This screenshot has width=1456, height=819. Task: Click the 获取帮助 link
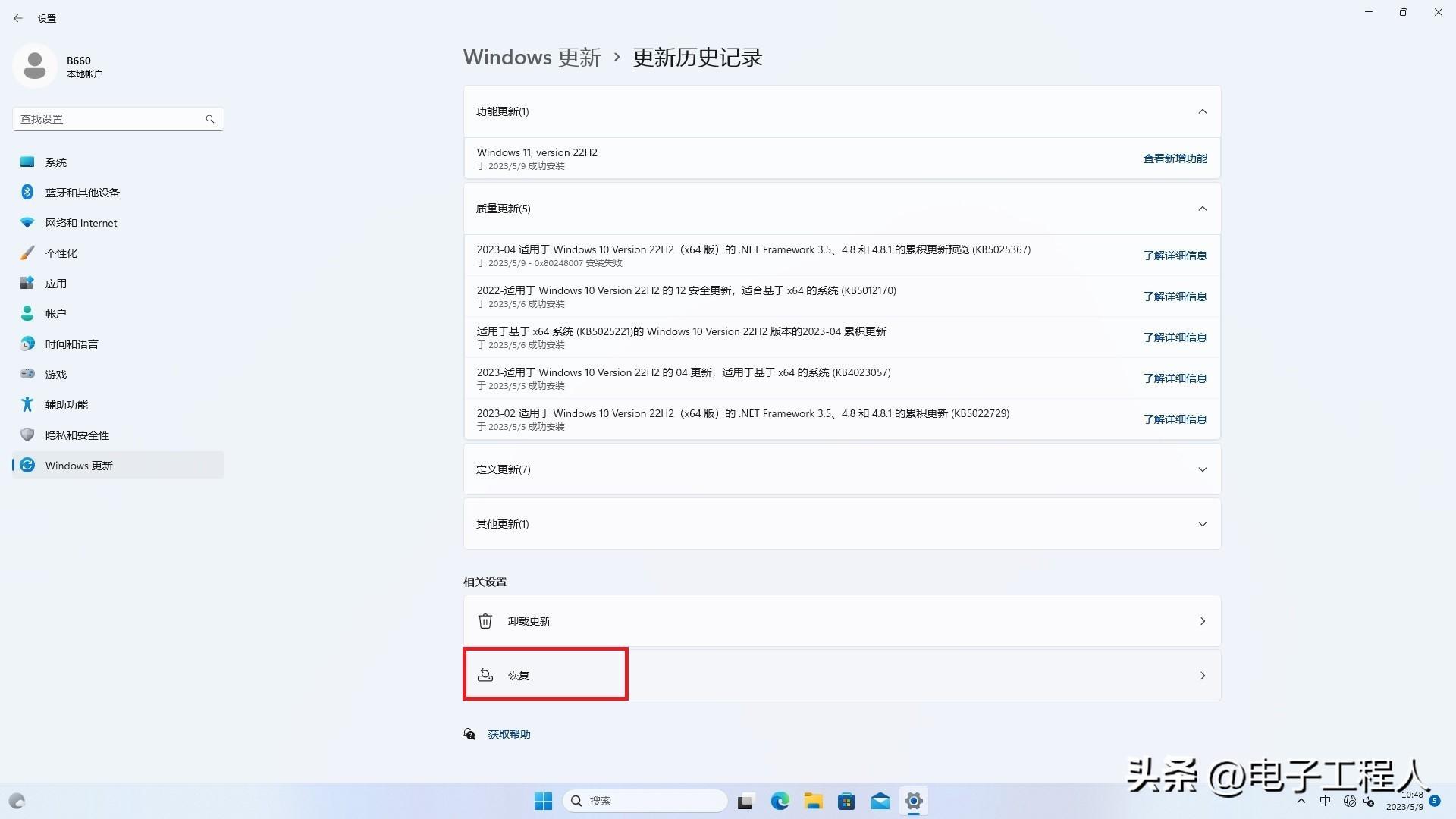point(509,734)
